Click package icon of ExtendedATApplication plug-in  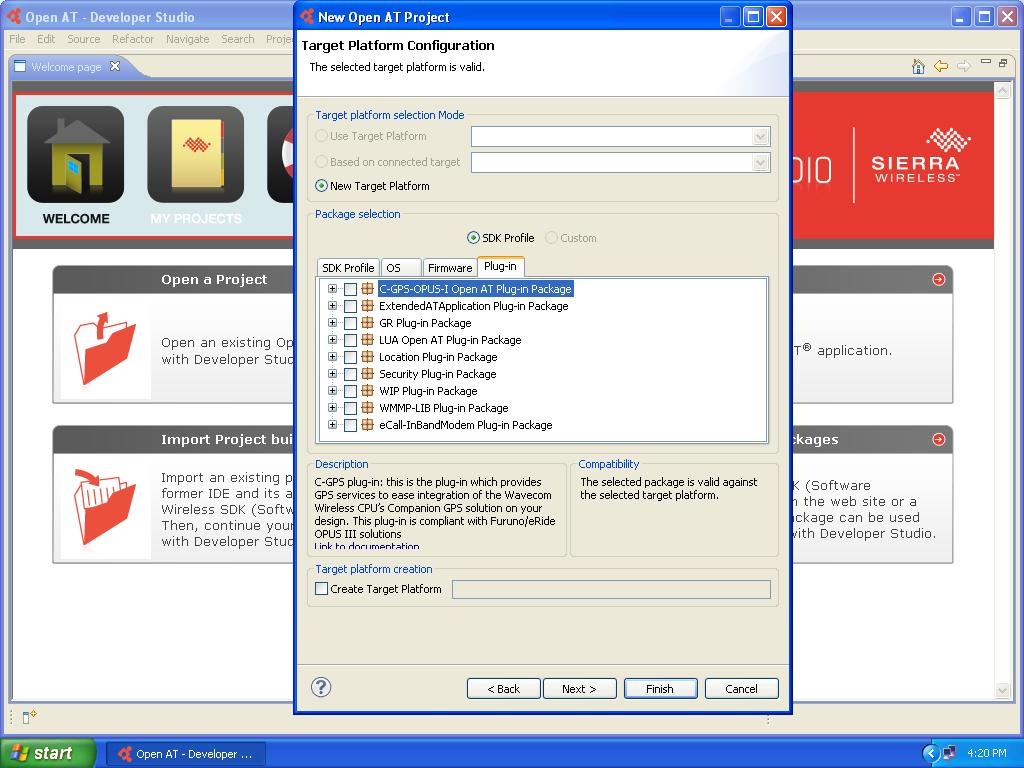(368, 306)
